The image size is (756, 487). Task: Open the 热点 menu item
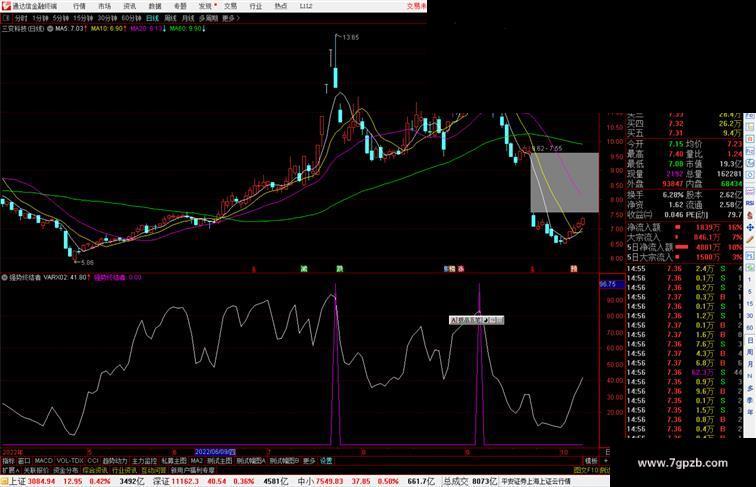281,6
